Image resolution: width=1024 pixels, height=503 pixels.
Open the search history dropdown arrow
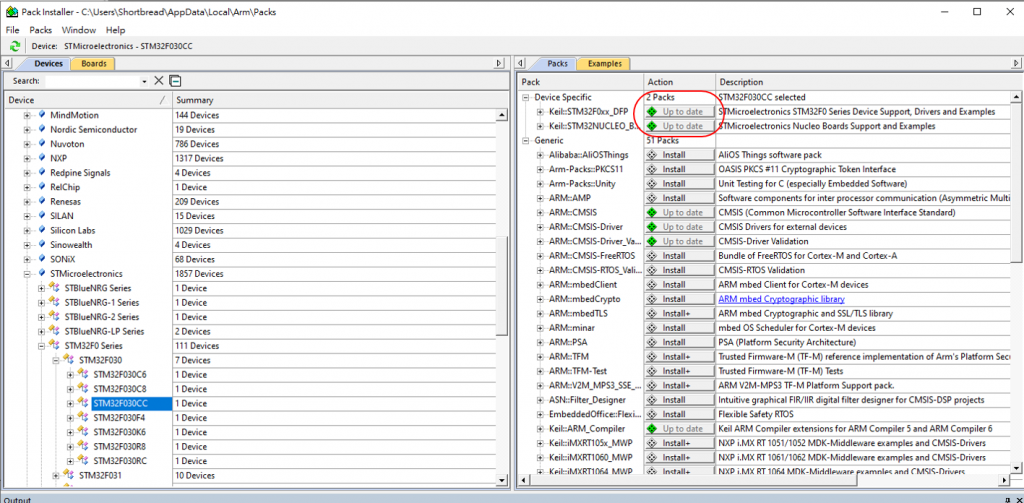(x=144, y=82)
